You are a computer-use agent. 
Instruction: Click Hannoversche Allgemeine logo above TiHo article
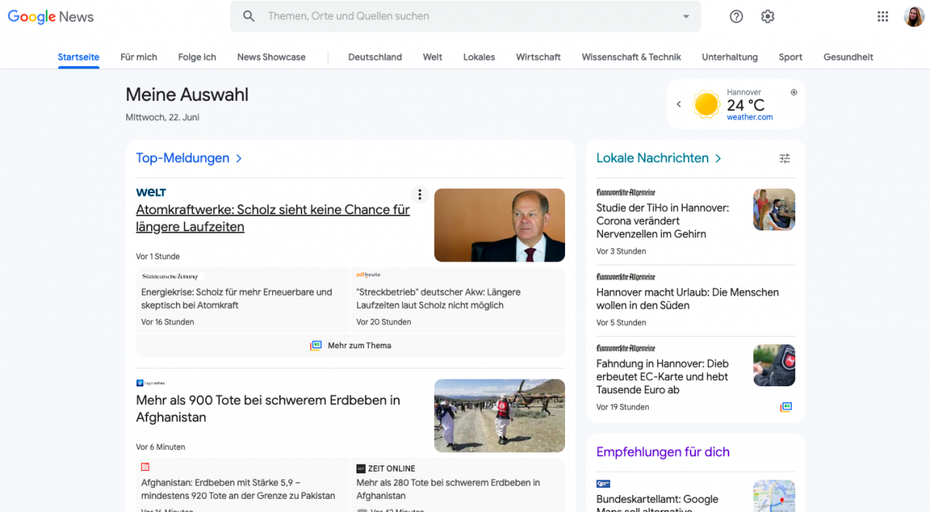tap(626, 192)
